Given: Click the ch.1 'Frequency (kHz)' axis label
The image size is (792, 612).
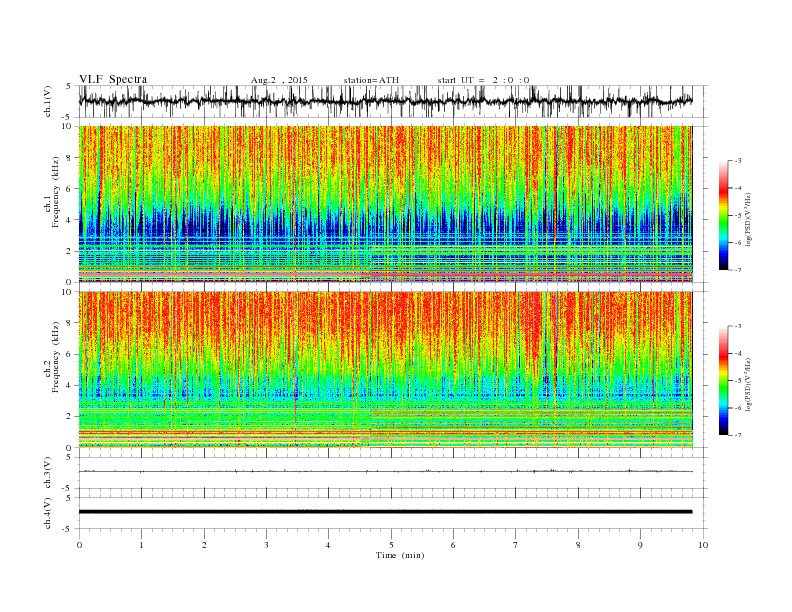Looking at the screenshot, I should [56, 192].
